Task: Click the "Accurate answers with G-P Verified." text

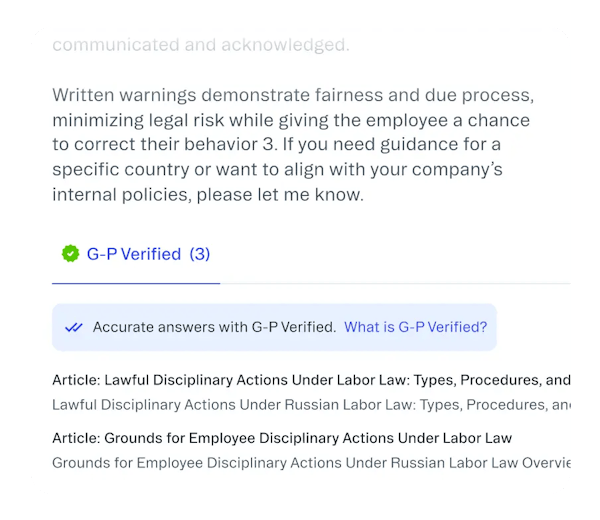Action: pos(214,327)
